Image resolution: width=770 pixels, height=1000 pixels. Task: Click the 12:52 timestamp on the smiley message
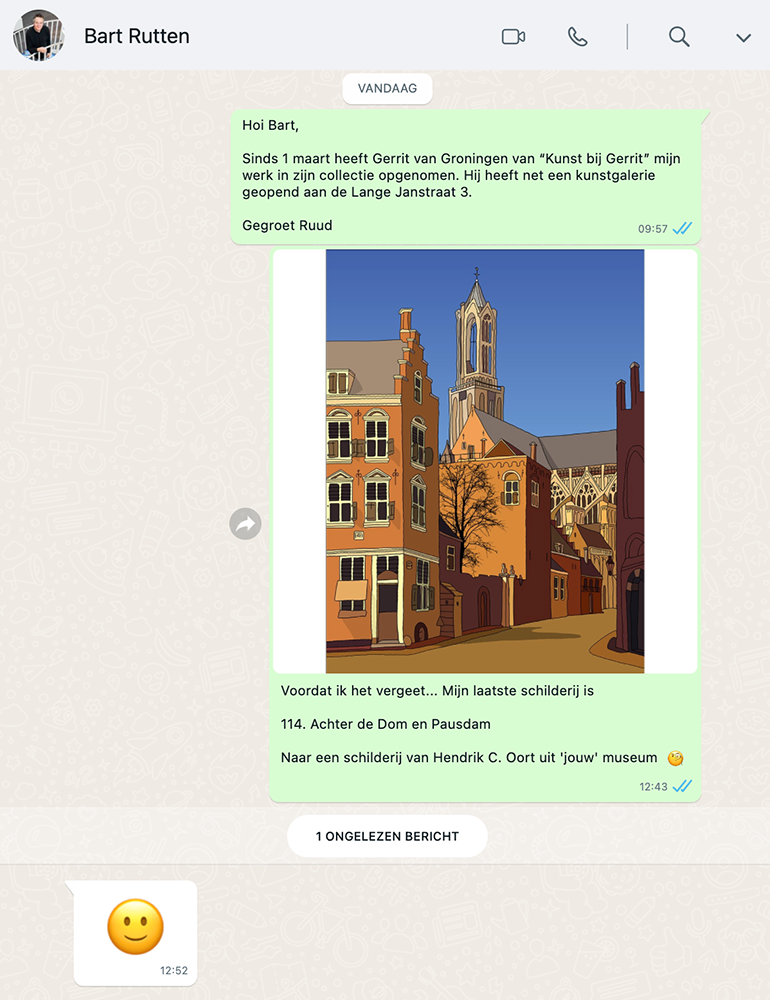click(x=174, y=971)
